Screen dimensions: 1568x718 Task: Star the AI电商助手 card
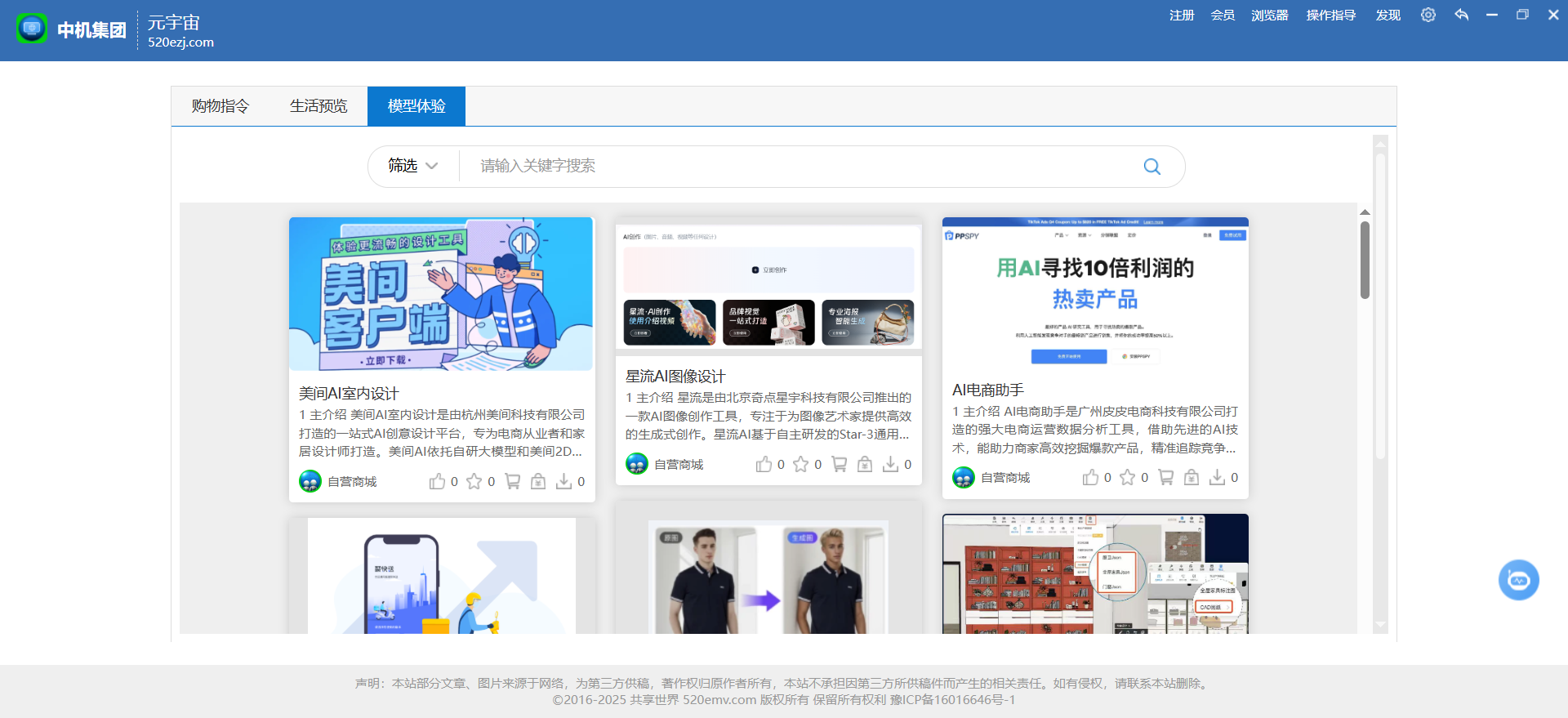coord(1128,478)
